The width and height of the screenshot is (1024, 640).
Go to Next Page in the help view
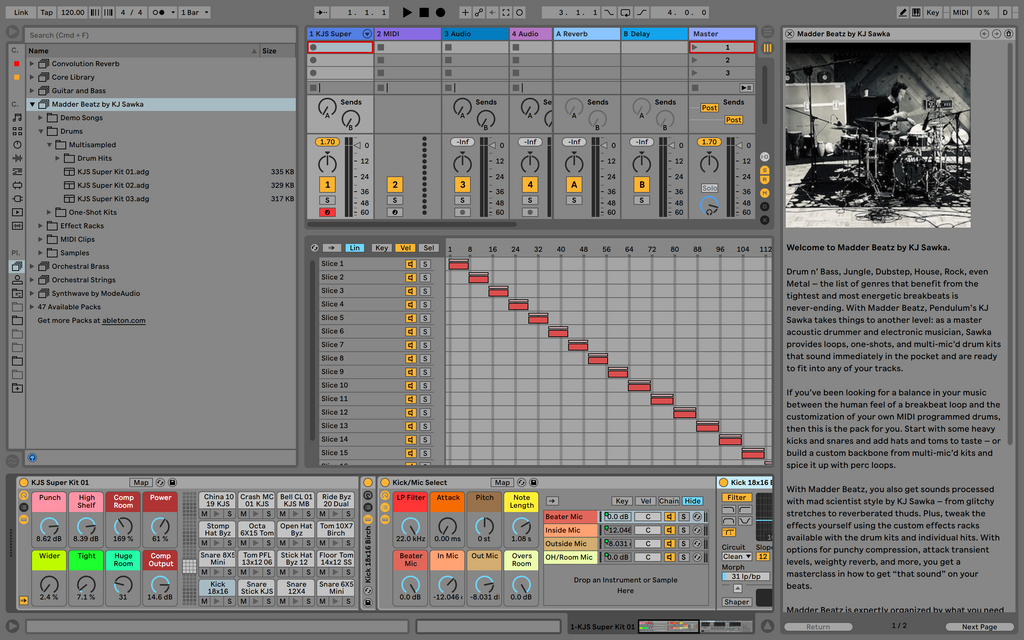[x=979, y=627]
